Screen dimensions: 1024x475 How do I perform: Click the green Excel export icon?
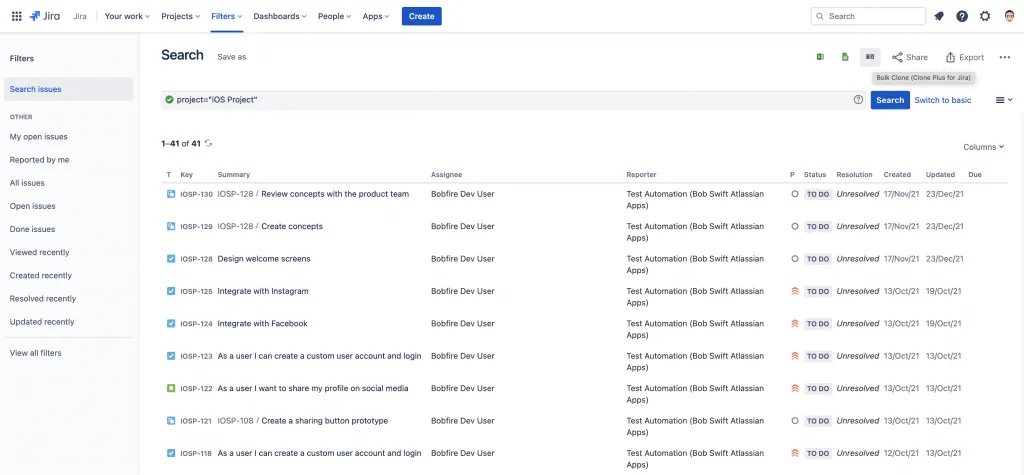coord(820,57)
